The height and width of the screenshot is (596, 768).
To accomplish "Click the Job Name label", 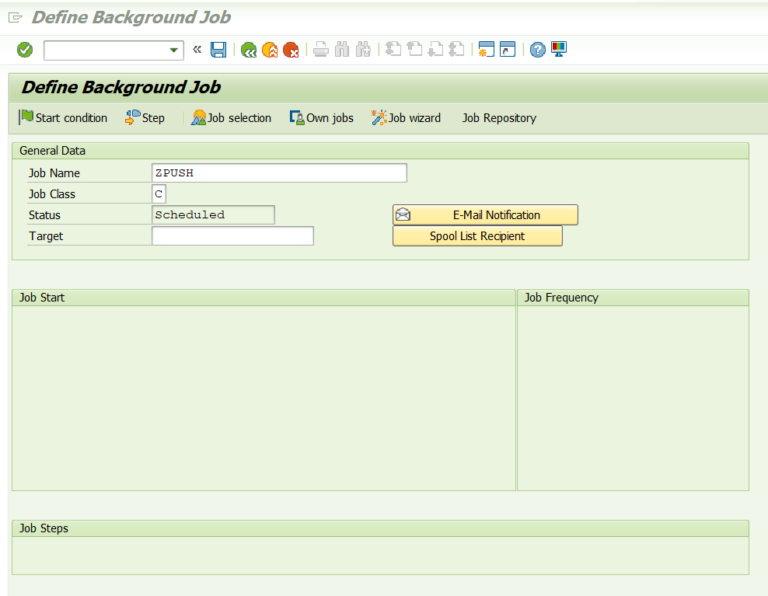I will [x=54, y=173].
